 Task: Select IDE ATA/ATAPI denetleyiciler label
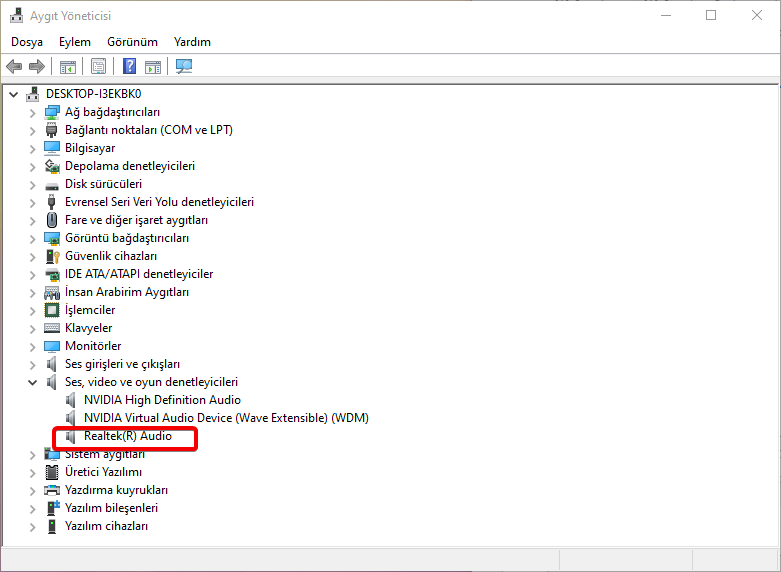tap(139, 274)
